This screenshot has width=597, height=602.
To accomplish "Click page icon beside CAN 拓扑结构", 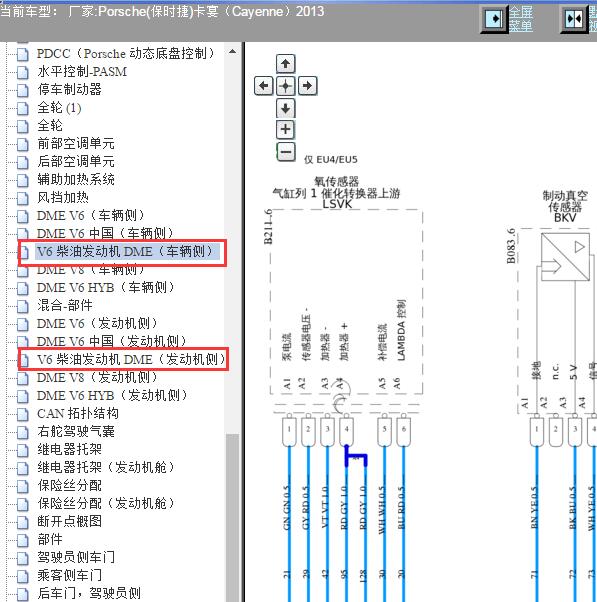I will point(22,414).
